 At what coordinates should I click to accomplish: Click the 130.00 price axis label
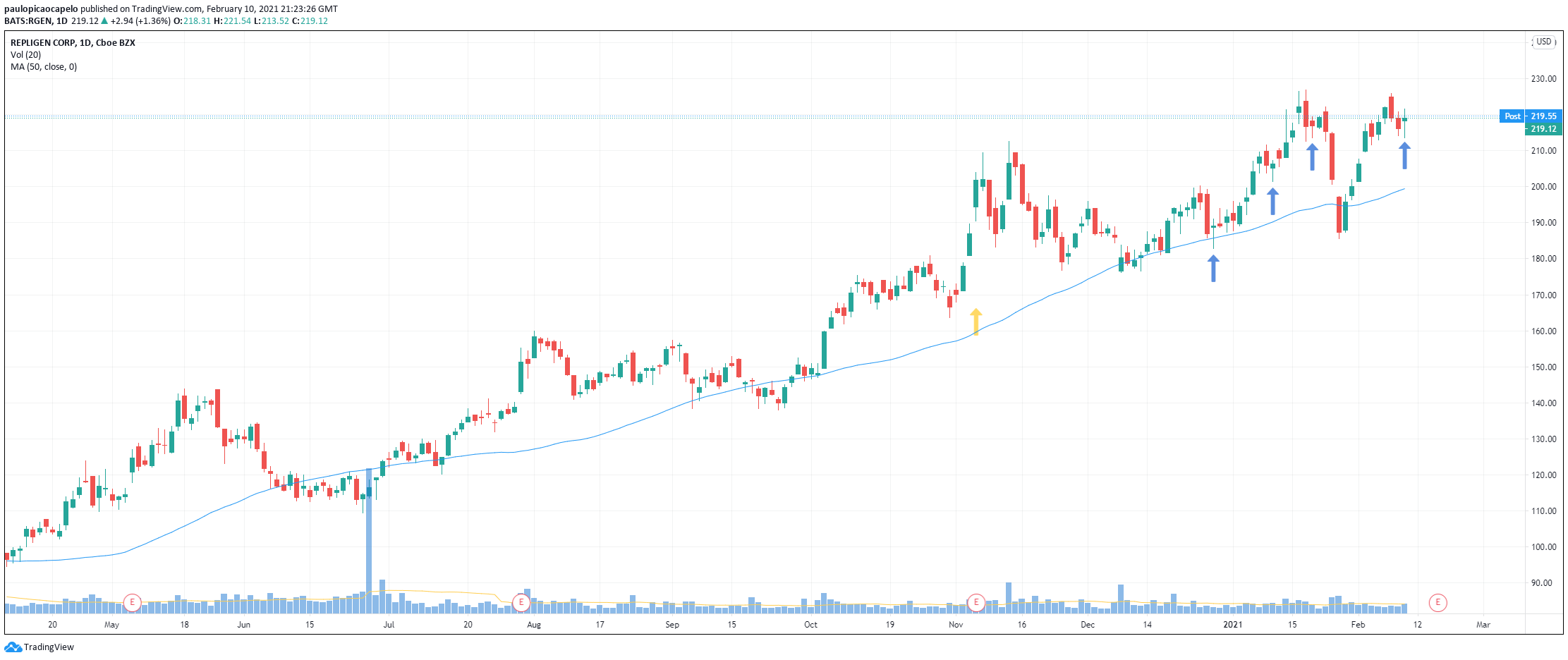[x=1543, y=439]
